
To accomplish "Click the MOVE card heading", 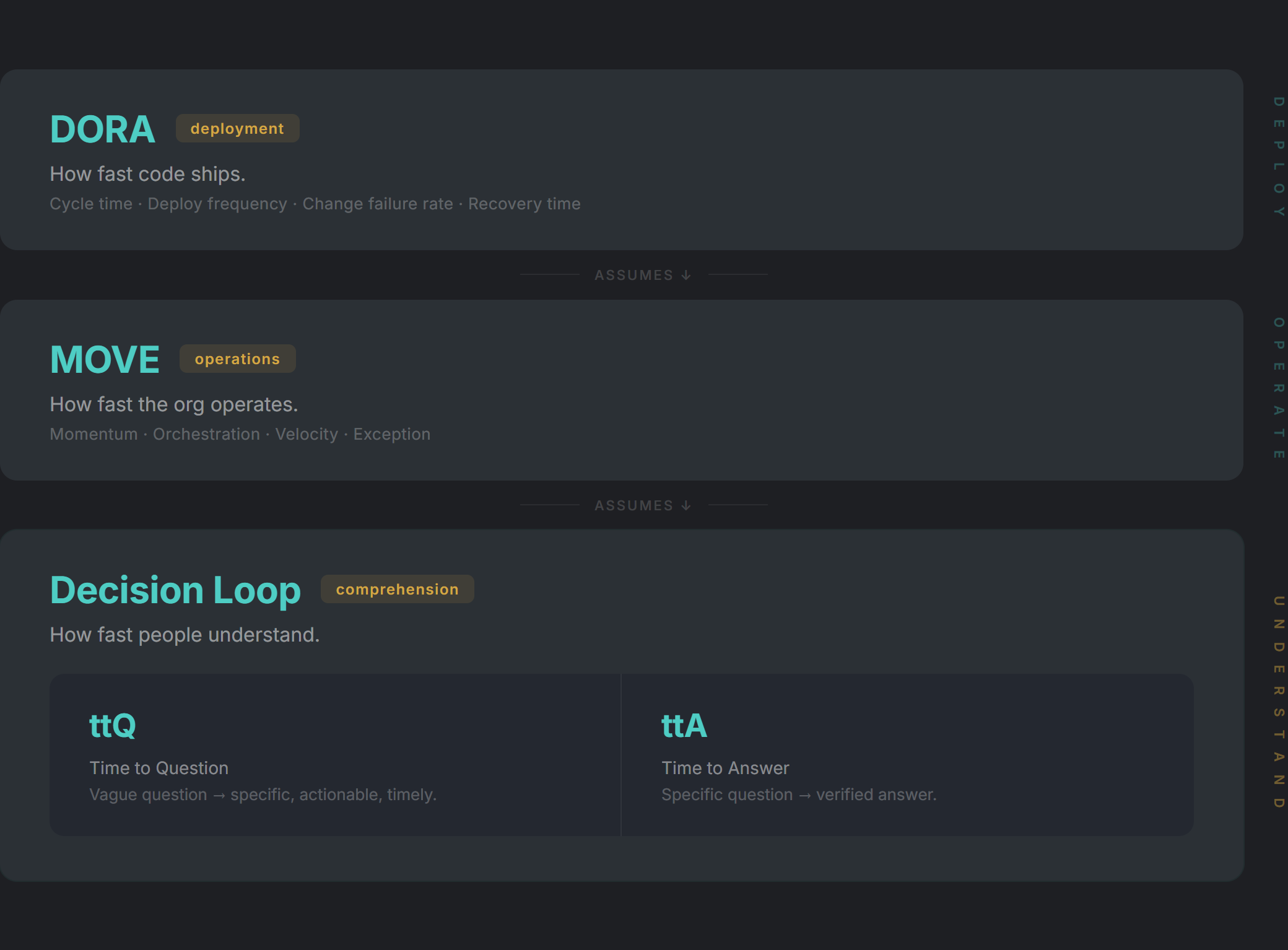I will point(104,358).
